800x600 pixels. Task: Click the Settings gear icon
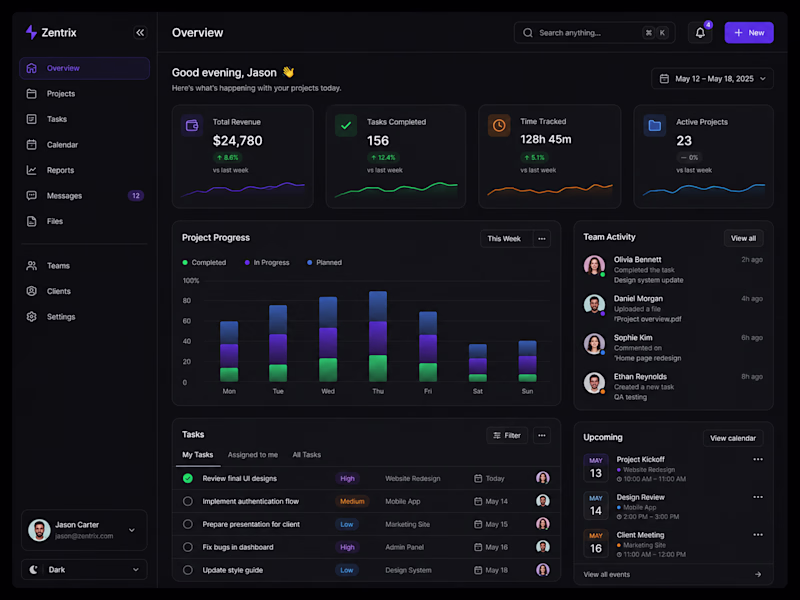(32, 317)
